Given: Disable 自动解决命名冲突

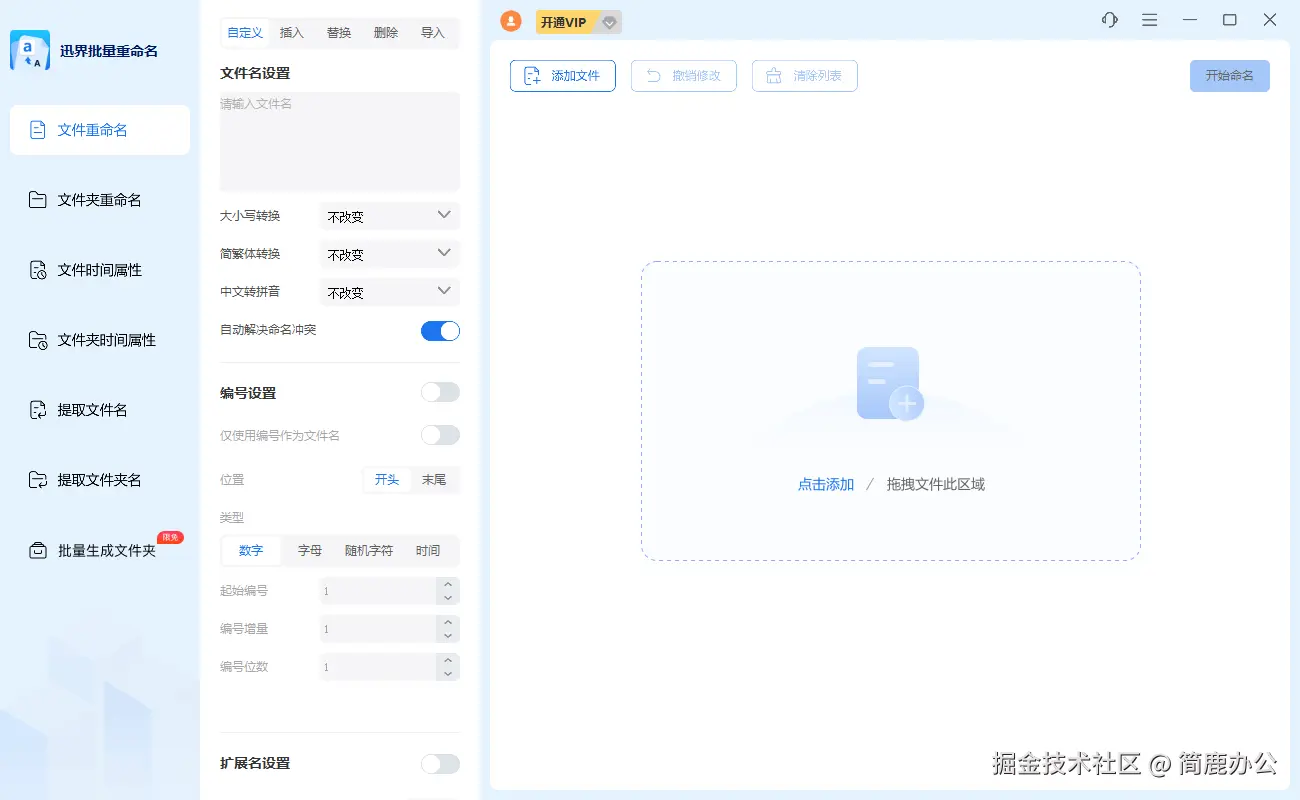Looking at the screenshot, I should [x=440, y=330].
